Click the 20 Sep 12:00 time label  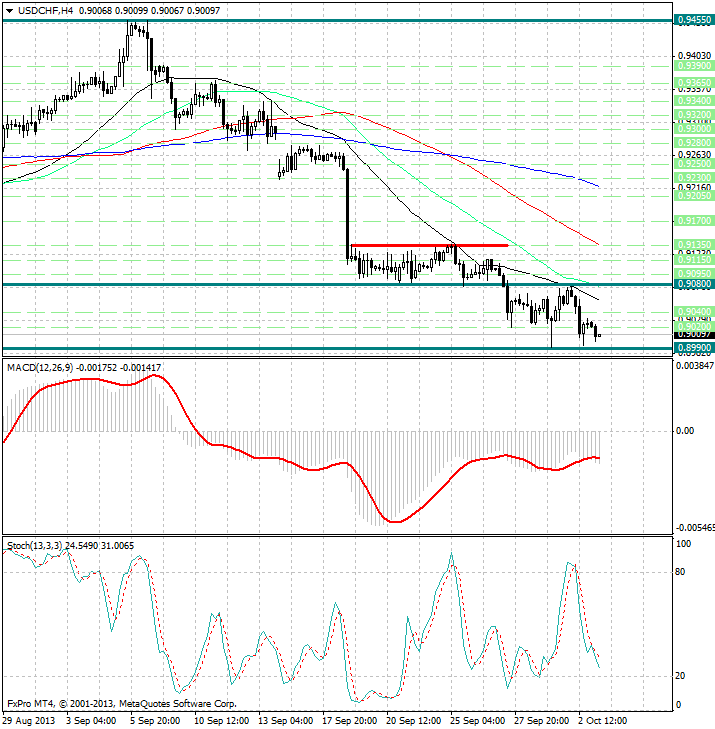pyautogui.click(x=413, y=721)
